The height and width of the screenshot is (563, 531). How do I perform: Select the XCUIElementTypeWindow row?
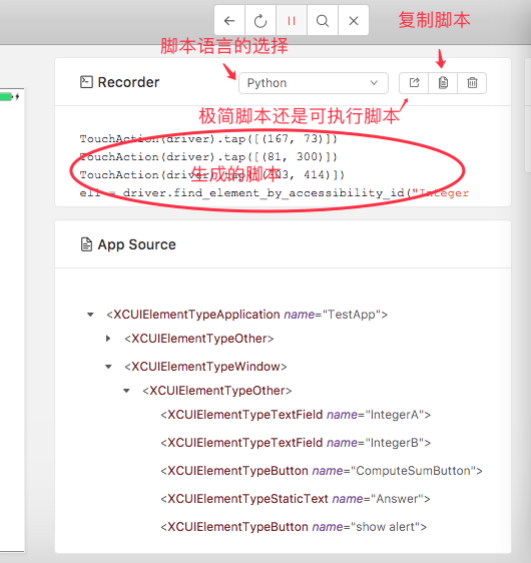coord(206,367)
